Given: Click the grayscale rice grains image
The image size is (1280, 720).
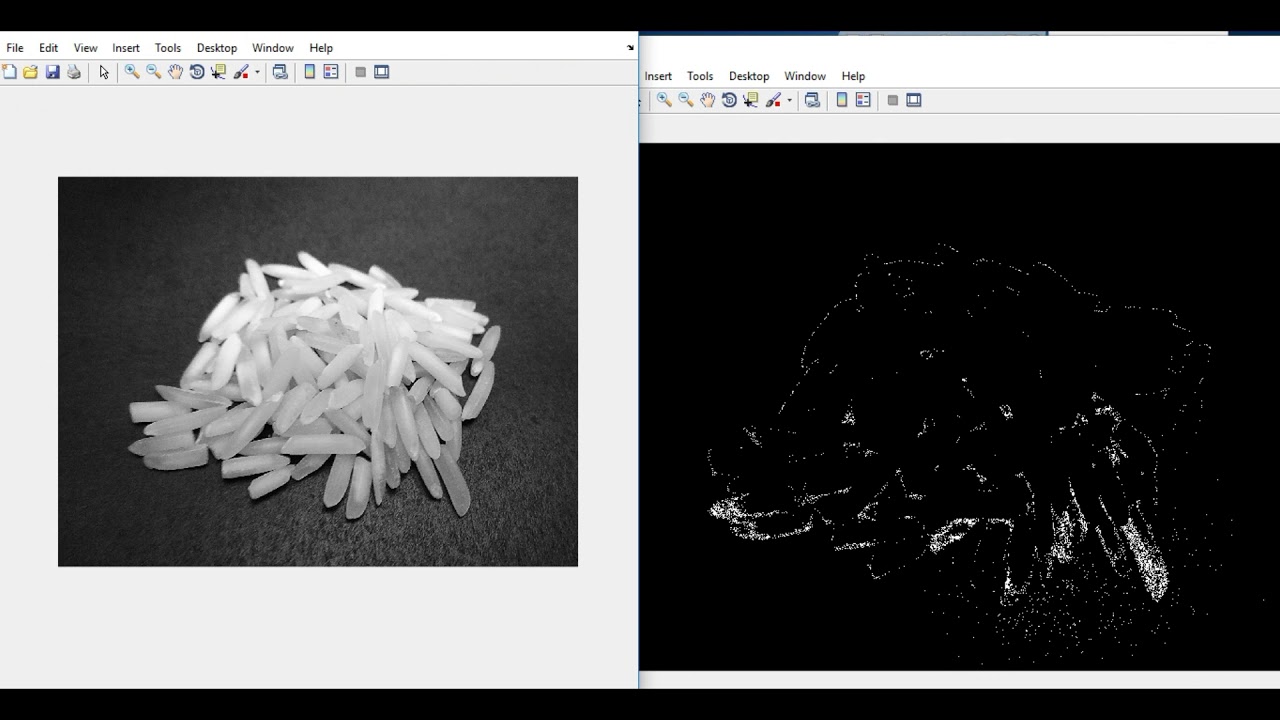Looking at the screenshot, I should 318,372.
